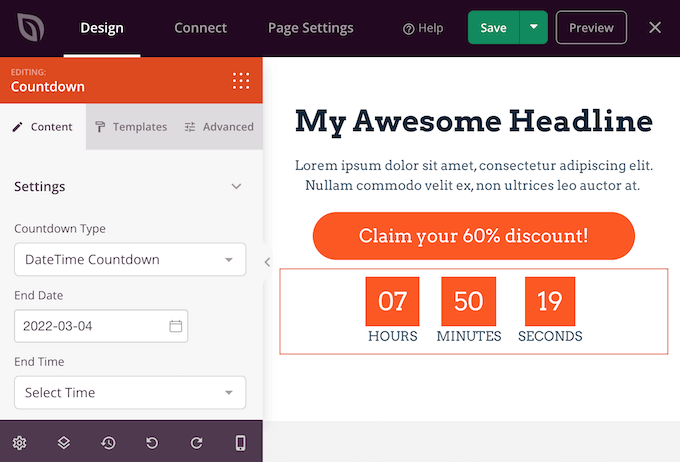Open the Countdown Type dropdown
Viewport: 680px width, 462px height.
[130, 260]
